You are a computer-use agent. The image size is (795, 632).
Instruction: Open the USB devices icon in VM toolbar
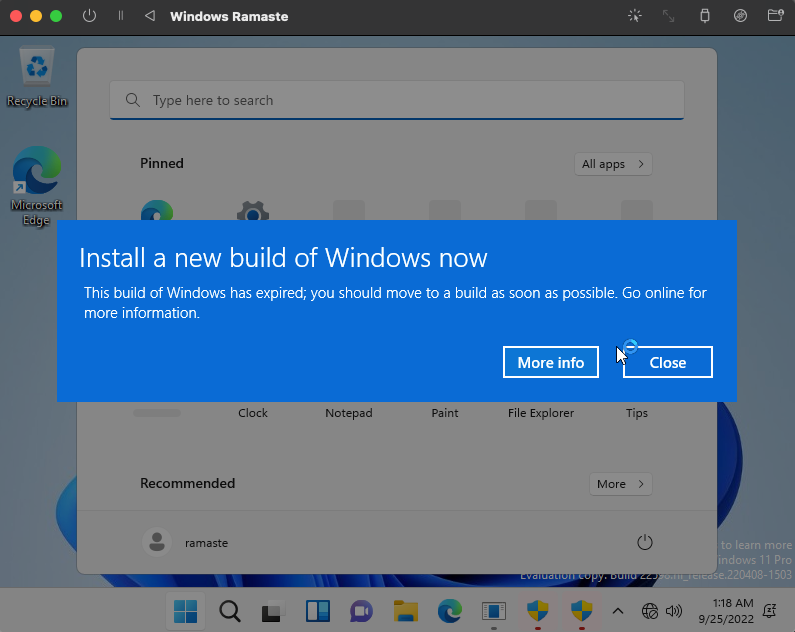coord(705,16)
